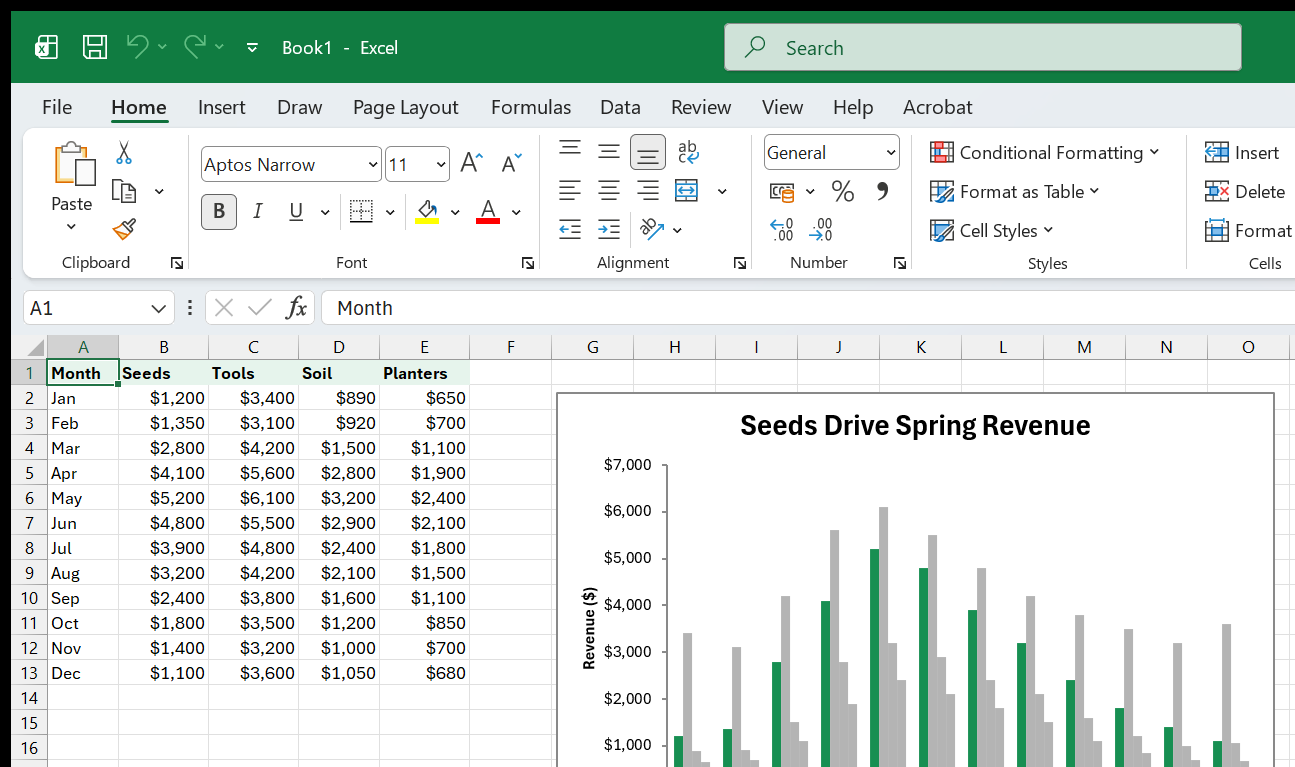
Task: Click Decrease Decimal icon
Action: 821,230
